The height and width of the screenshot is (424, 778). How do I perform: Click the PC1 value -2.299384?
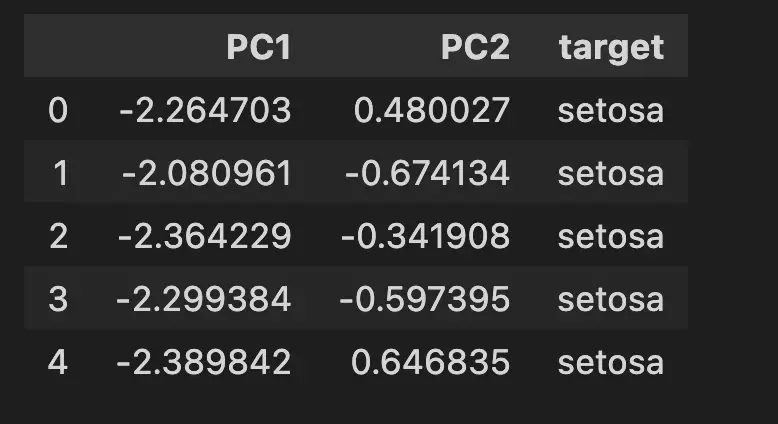(x=203, y=300)
